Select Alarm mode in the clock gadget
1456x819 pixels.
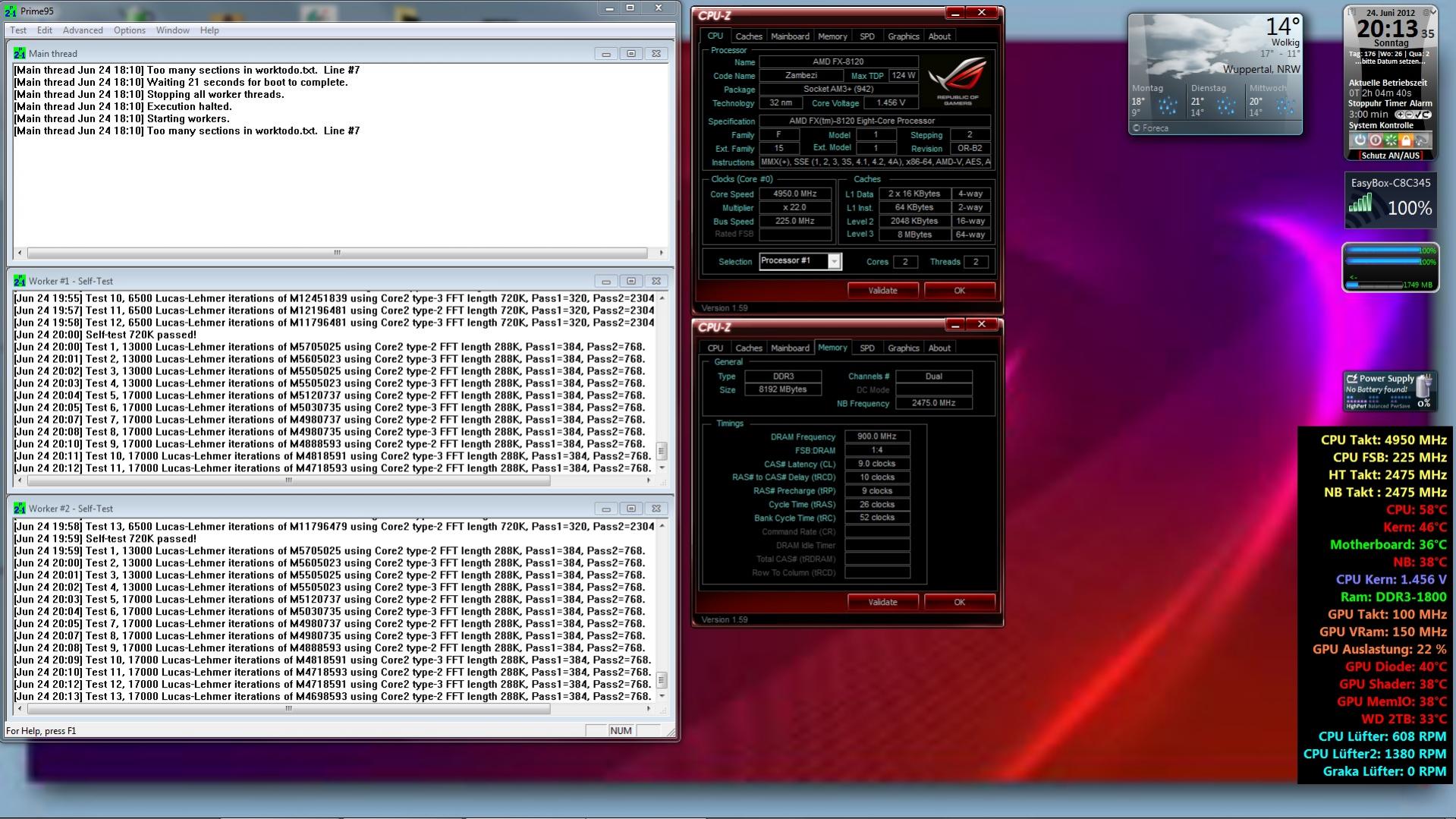(1421, 103)
